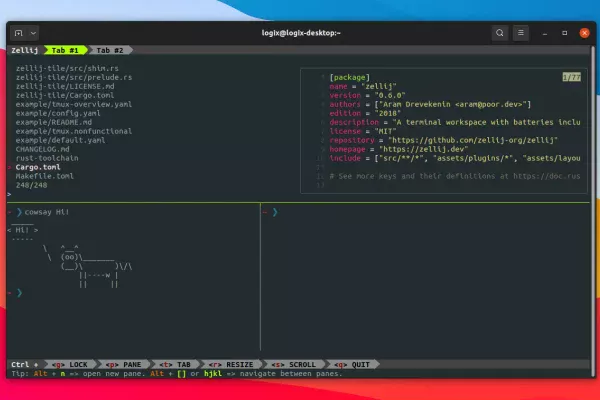Open terminal search via the magnifier icon
This screenshot has width=600, height=400.
(x=500, y=33)
